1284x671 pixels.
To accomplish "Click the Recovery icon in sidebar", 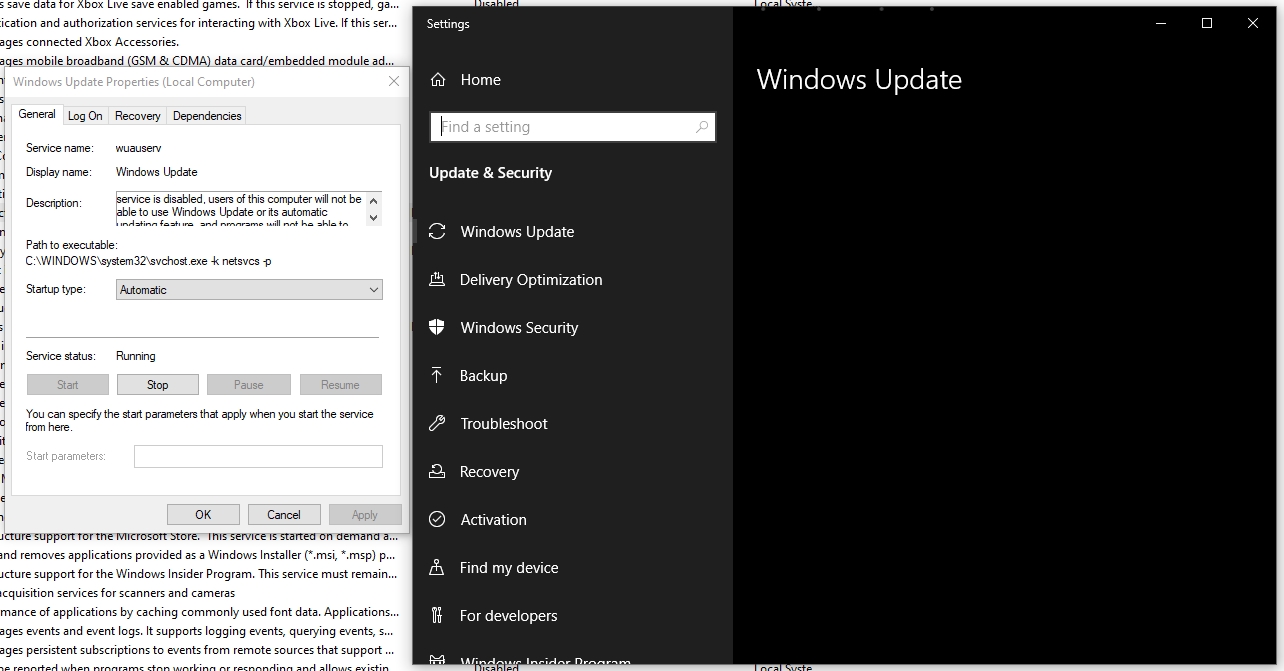I will coord(437,472).
